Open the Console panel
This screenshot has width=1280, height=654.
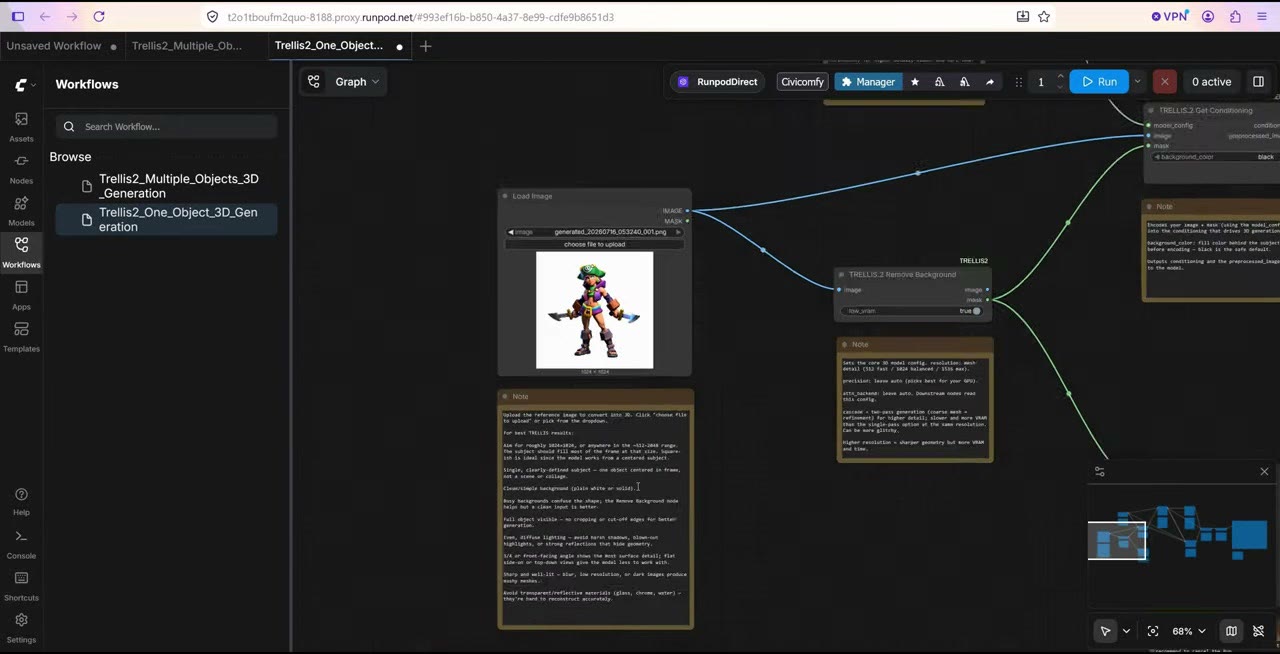point(21,544)
